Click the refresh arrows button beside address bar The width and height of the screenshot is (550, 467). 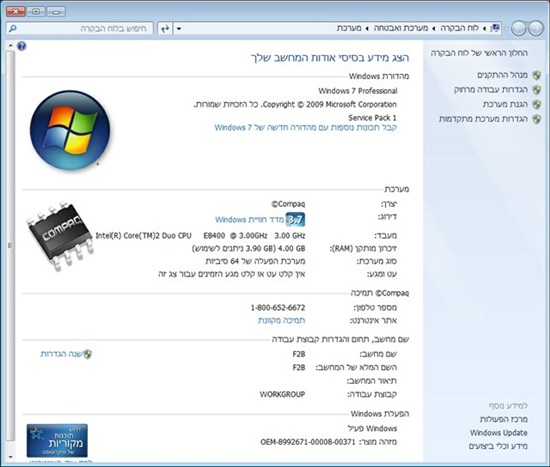coord(165,28)
